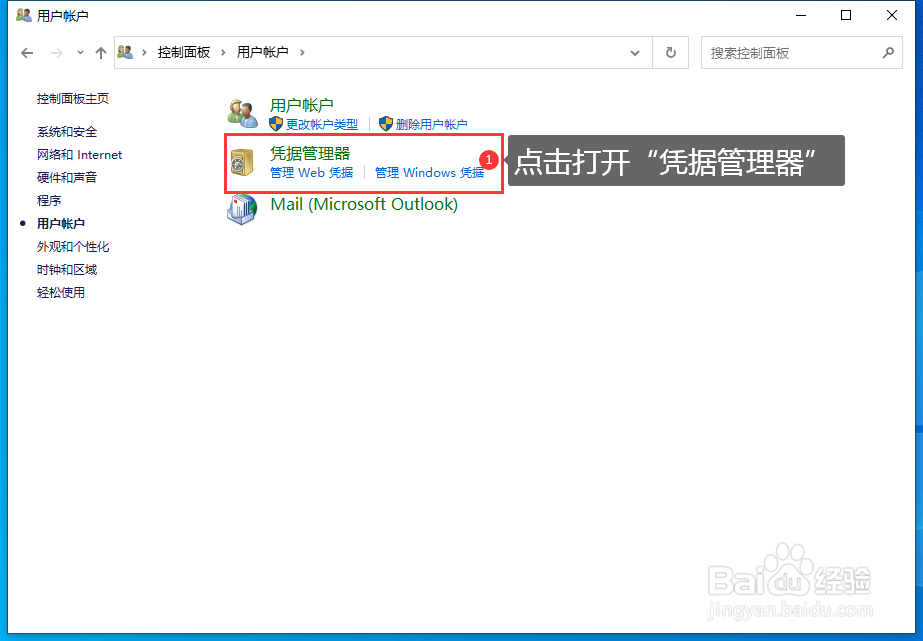Open Mail (Microsoft Outlook) settings icon
Viewport: 923px width, 641px height.
241,210
